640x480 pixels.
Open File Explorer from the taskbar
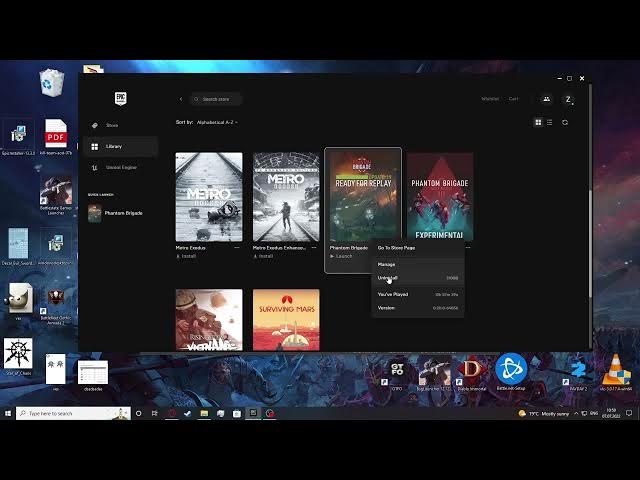coord(204,413)
